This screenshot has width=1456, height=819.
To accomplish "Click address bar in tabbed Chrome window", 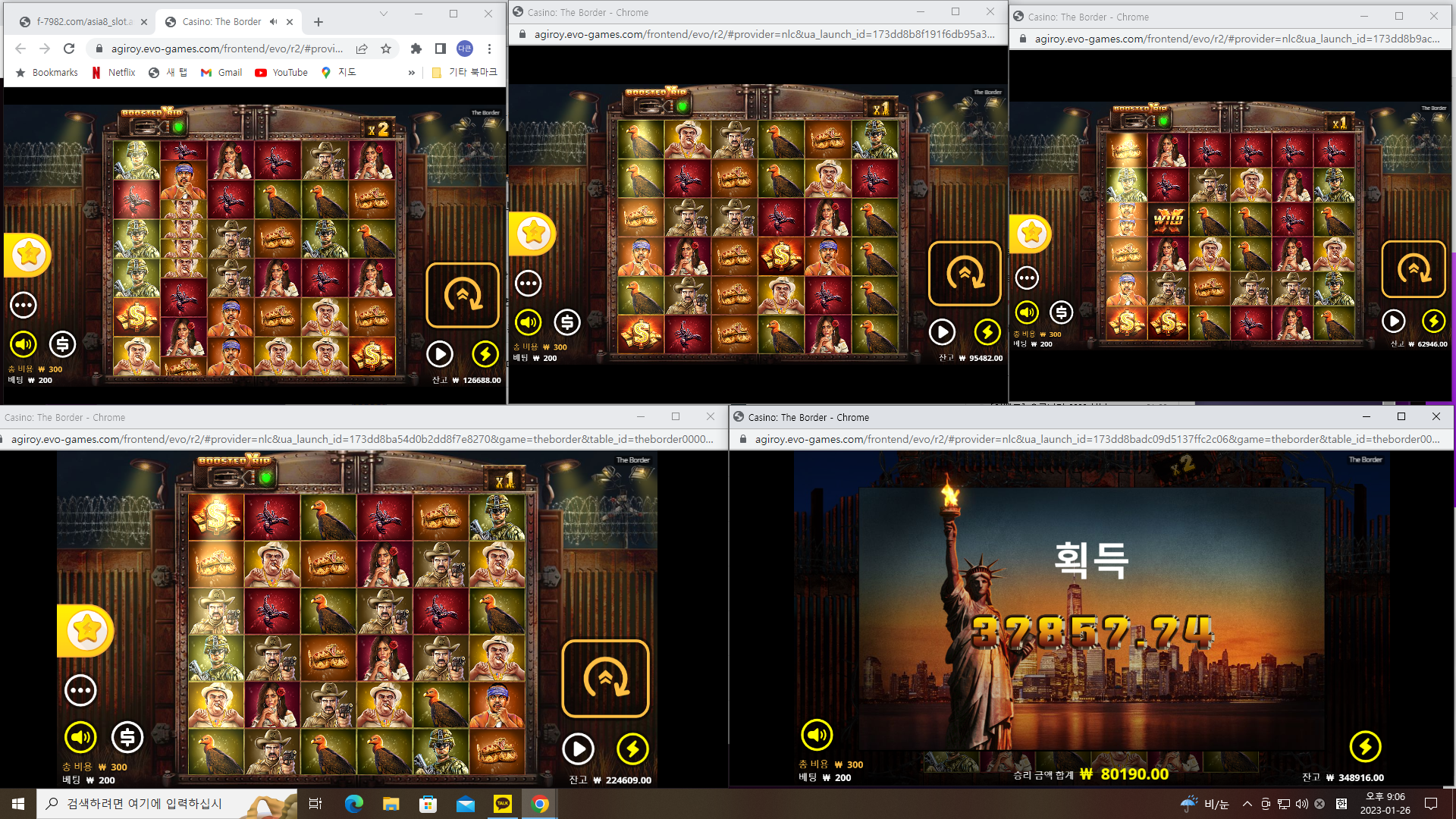I will pos(226,49).
